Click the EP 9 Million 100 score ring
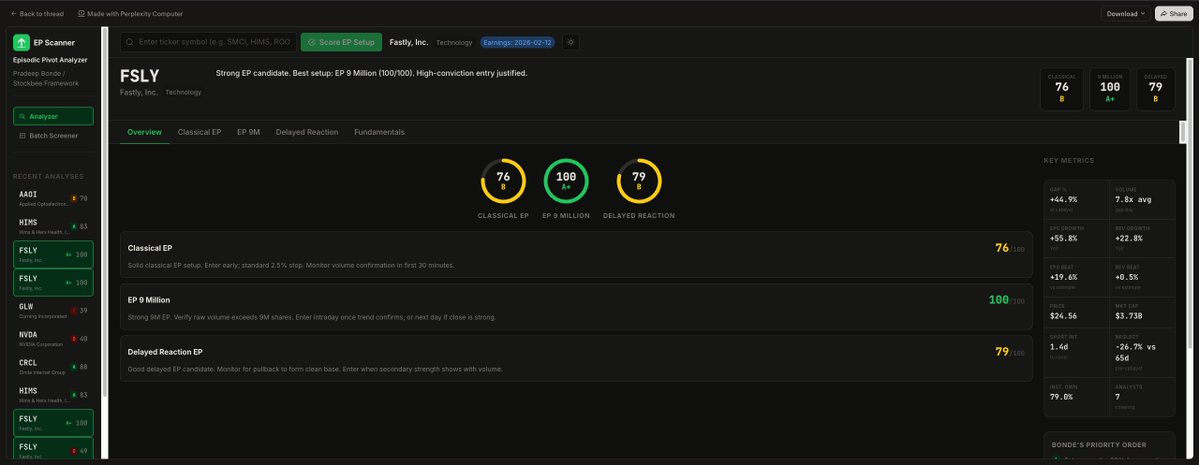 point(566,181)
